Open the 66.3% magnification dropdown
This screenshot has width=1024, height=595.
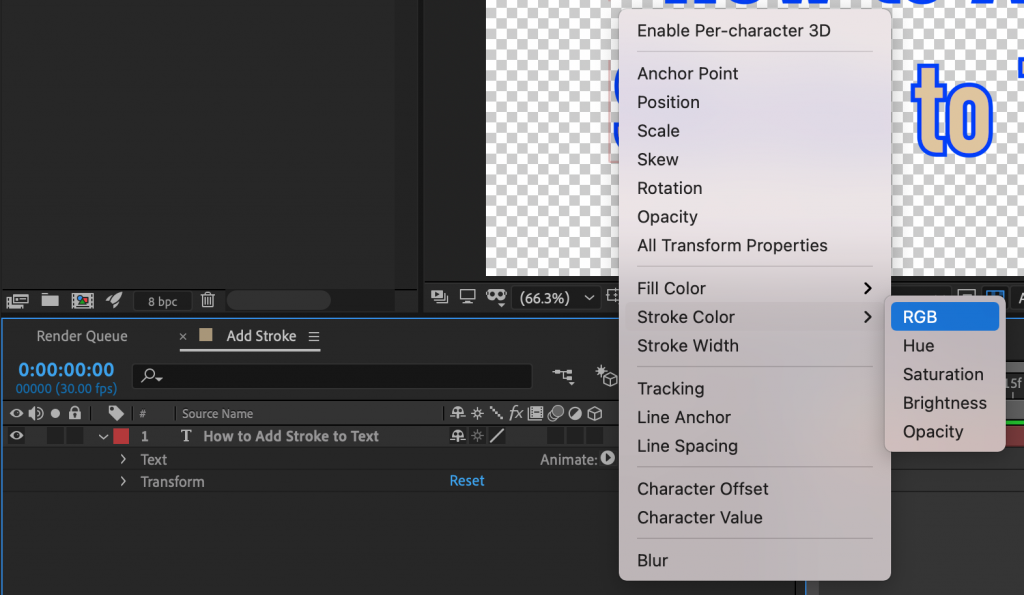[556, 298]
